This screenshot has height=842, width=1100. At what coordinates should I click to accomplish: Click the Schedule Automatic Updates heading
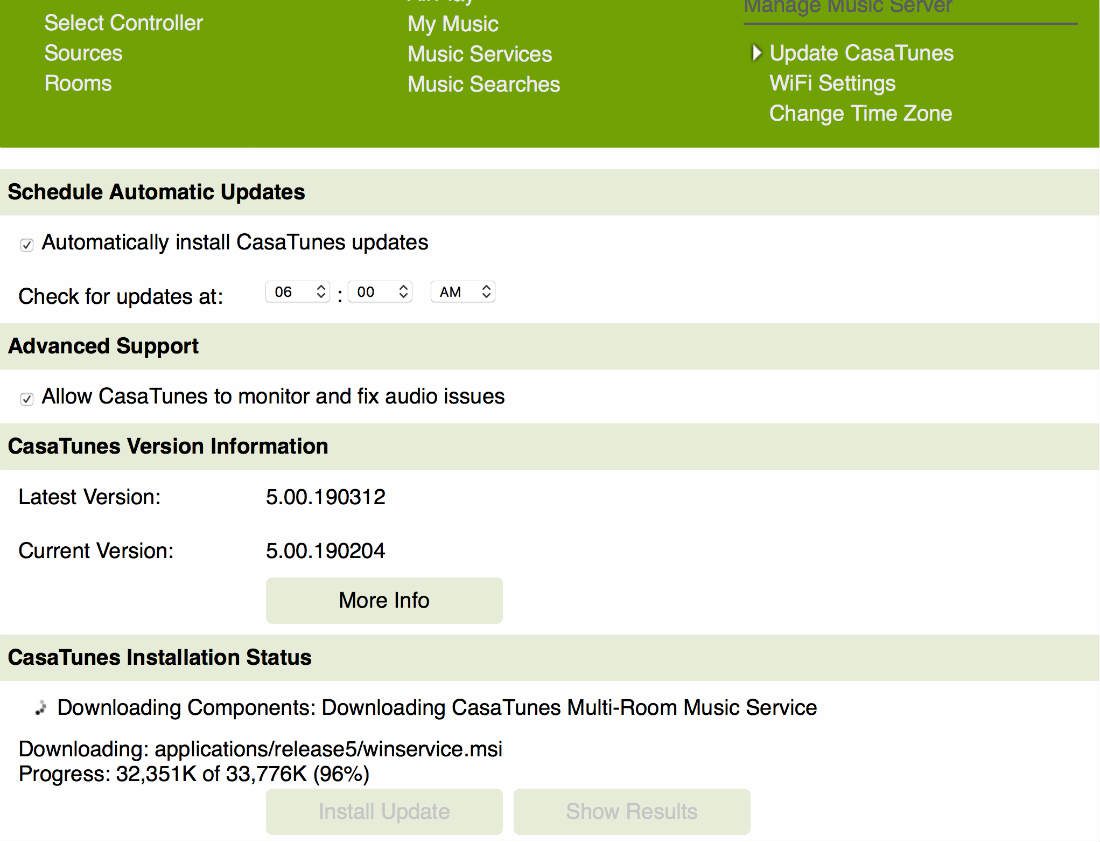click(x=156, y=192)
